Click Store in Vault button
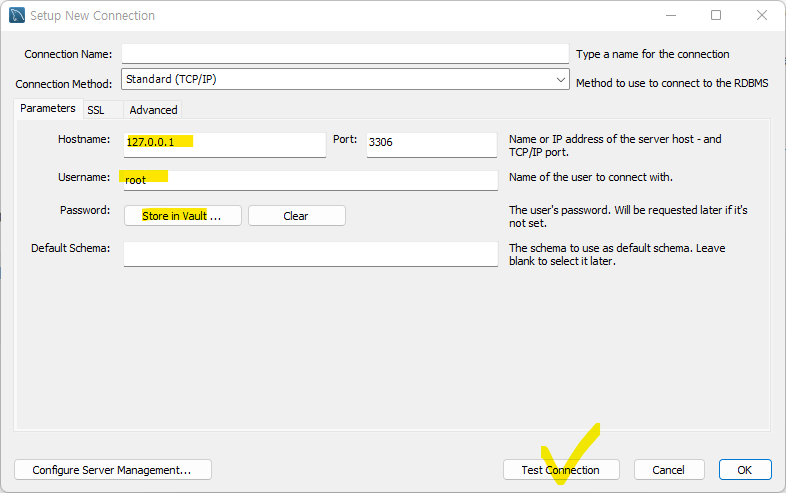This screenshot has height=493, width=786. click(183, 216)
